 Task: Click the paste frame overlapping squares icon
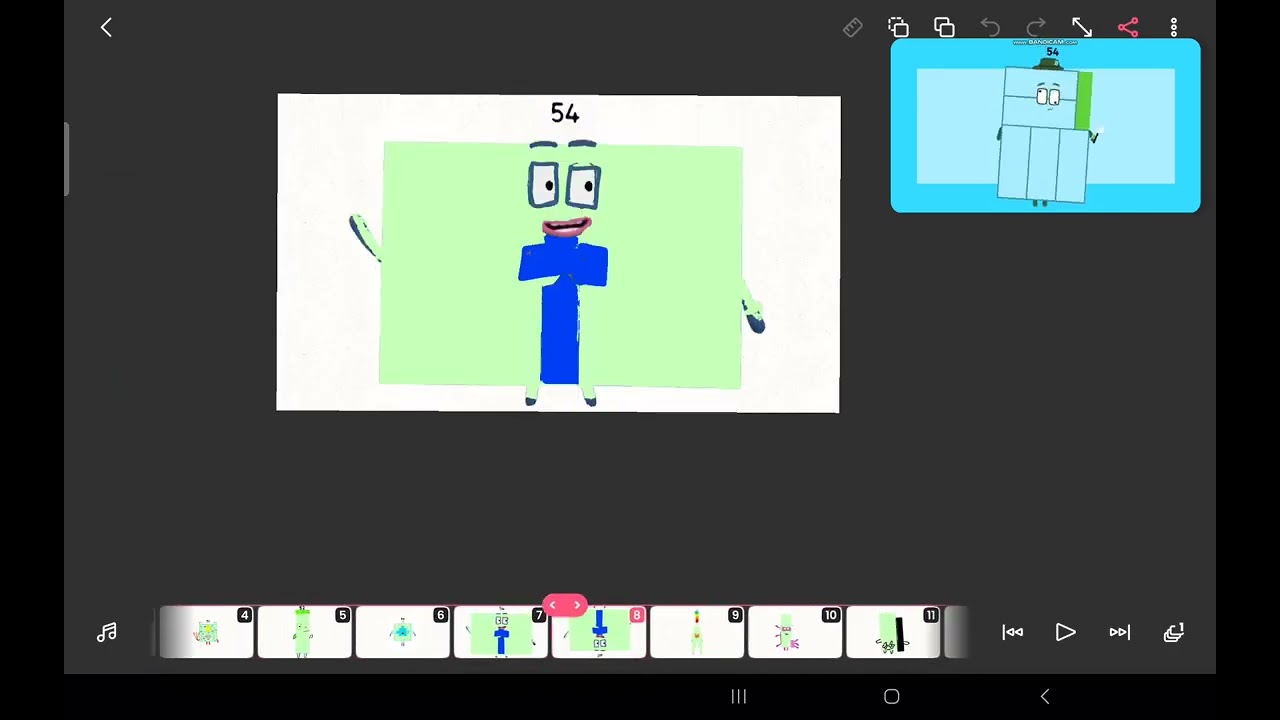944,28
